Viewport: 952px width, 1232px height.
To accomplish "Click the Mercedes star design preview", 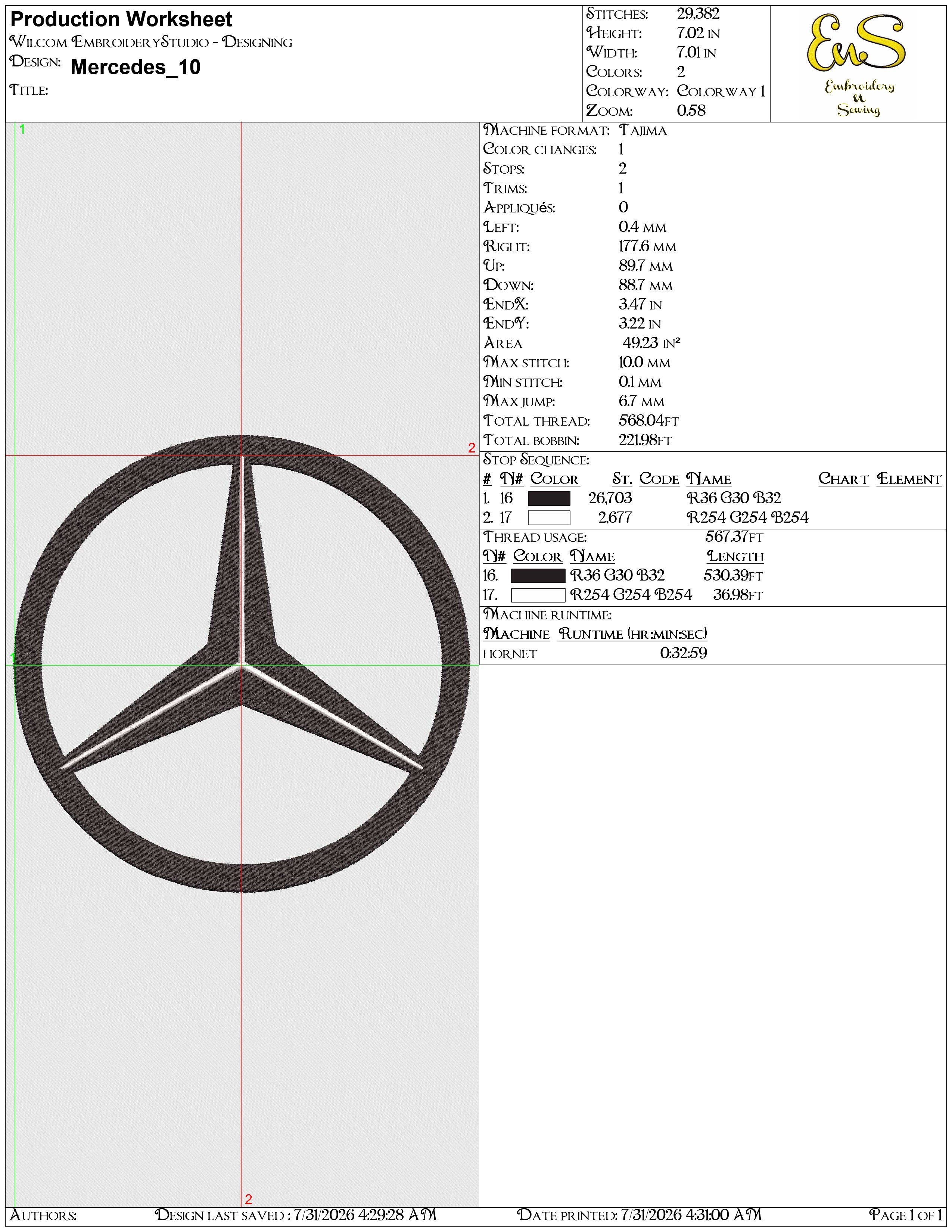I will tap(242, 663).
